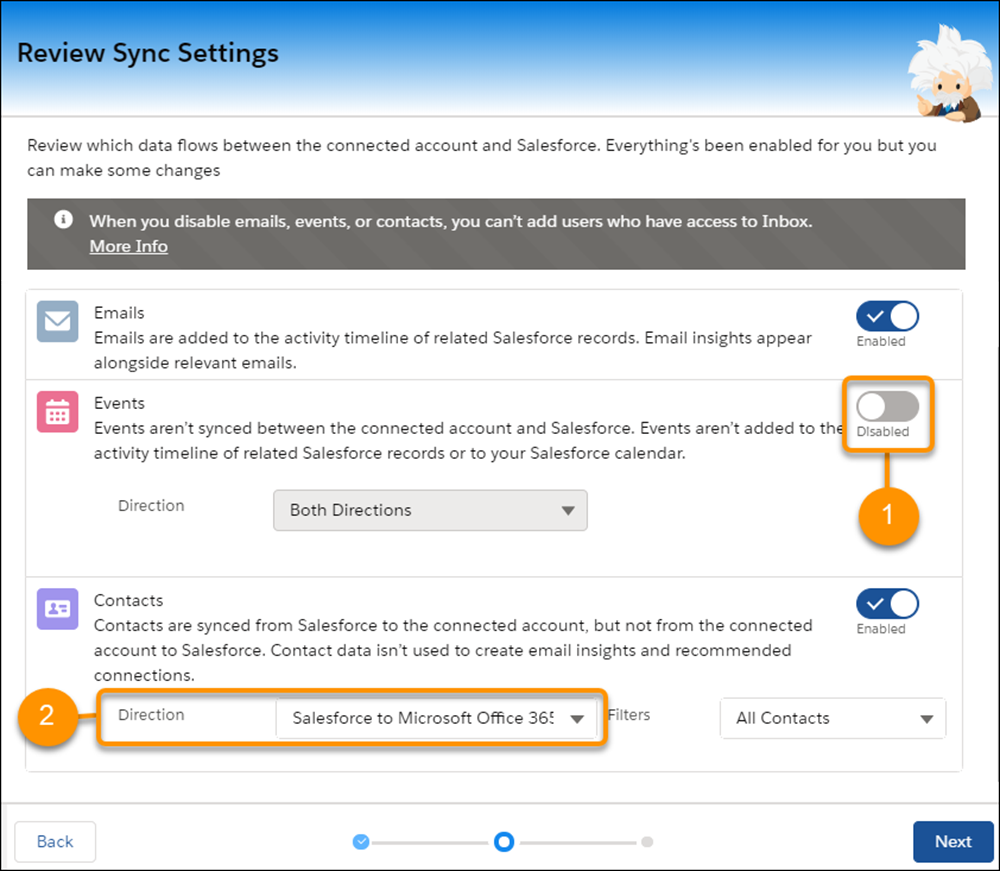Turn off the Contacts sync toggle
This screenshot has width=1000, height=871.
(887, 604)
